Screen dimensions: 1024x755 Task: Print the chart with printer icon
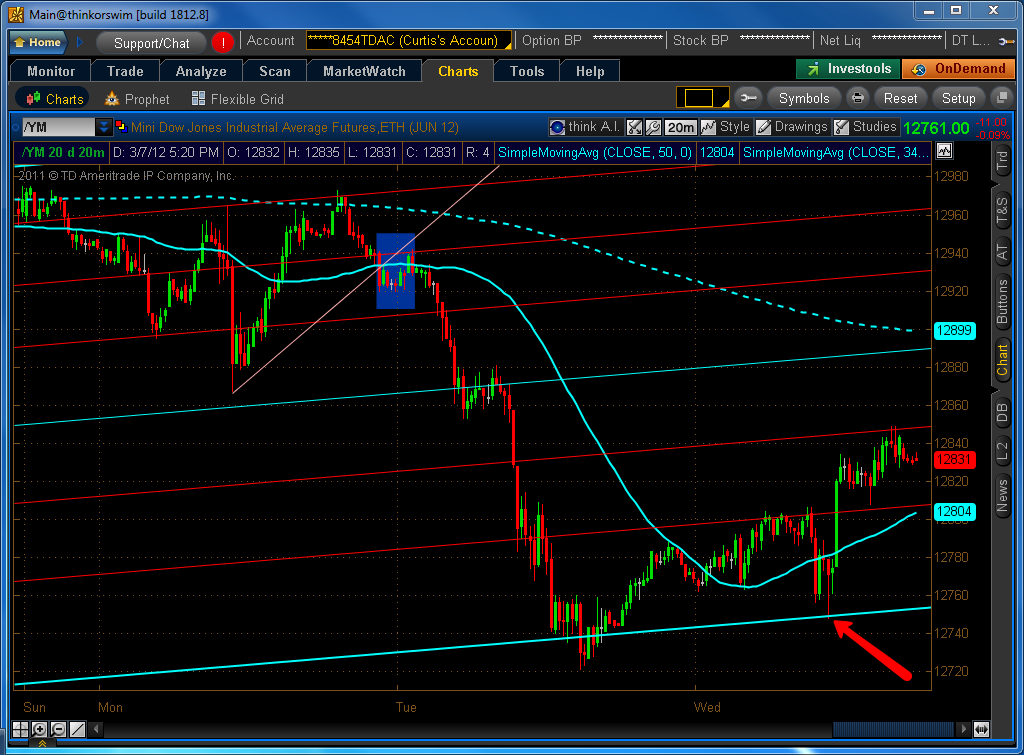coord(857,98)
